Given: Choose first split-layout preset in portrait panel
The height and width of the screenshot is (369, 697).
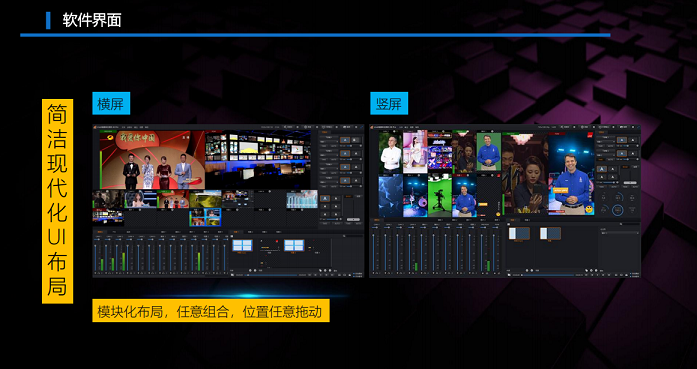Looking at the screenshot, I should (x=519, y=234).
